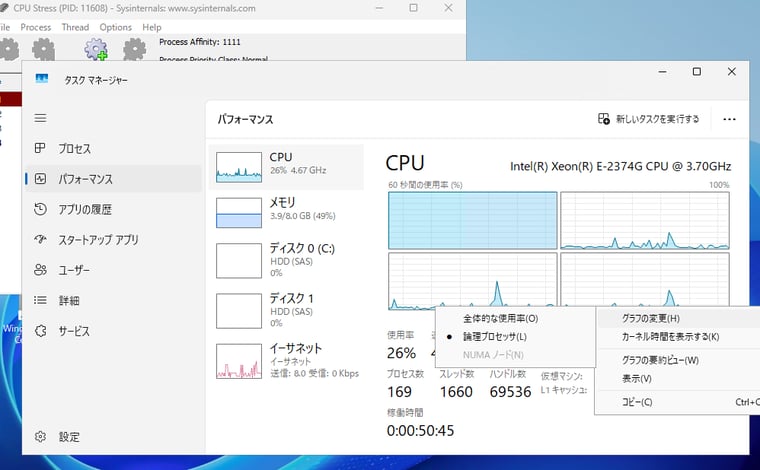
Task: Click the Intel(R) Xeon(R) E-2374G CPU name
Action: click(x=620, y=166)
